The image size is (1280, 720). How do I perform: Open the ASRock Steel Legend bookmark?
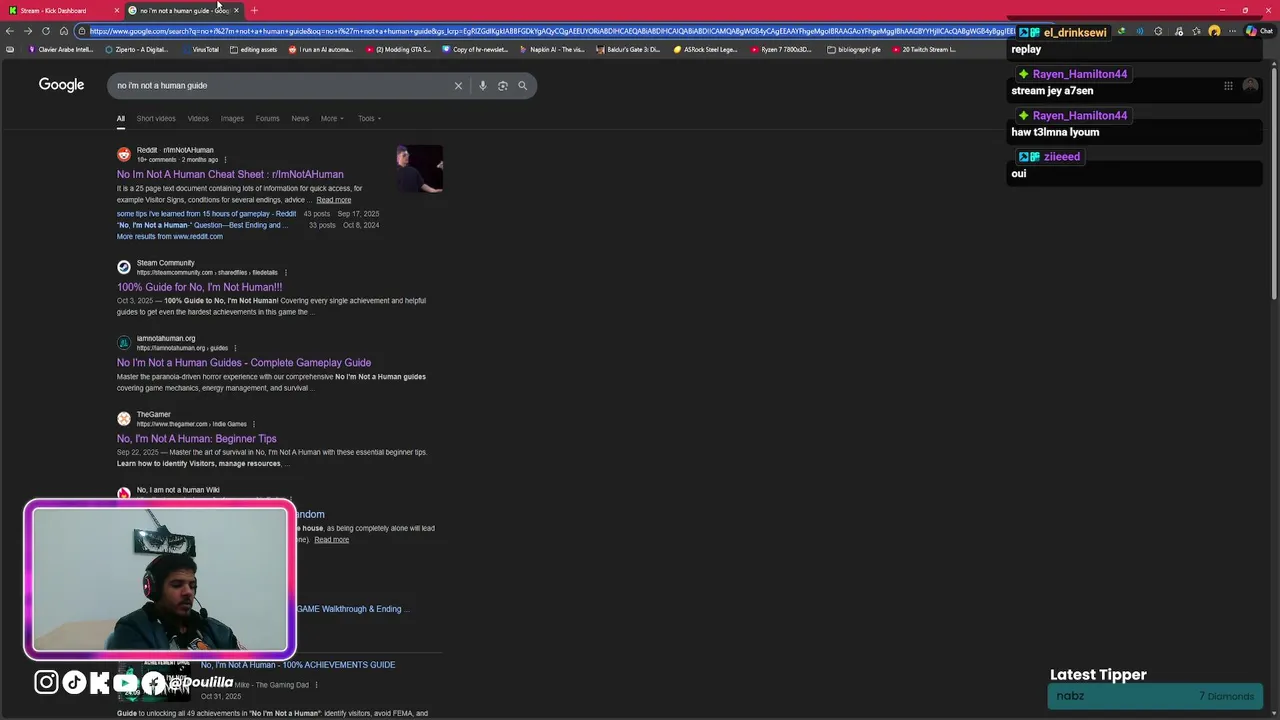click(x=705, y=49)
